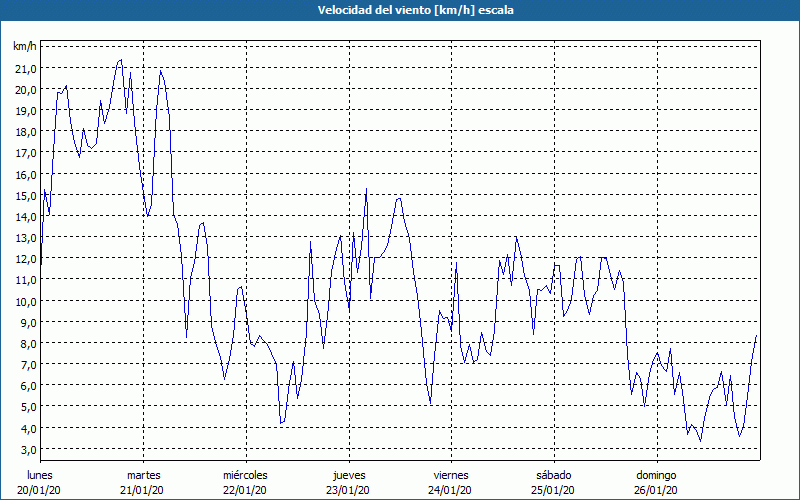800x500 pixels.
Task: Click the '21/01/20' date label
Action: point(142,490)
